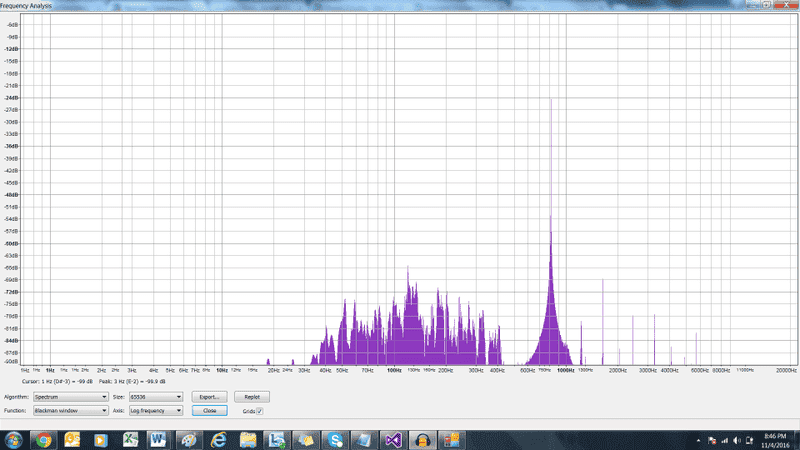Open Microsoft Word from the taskbar

pos(158,439)
